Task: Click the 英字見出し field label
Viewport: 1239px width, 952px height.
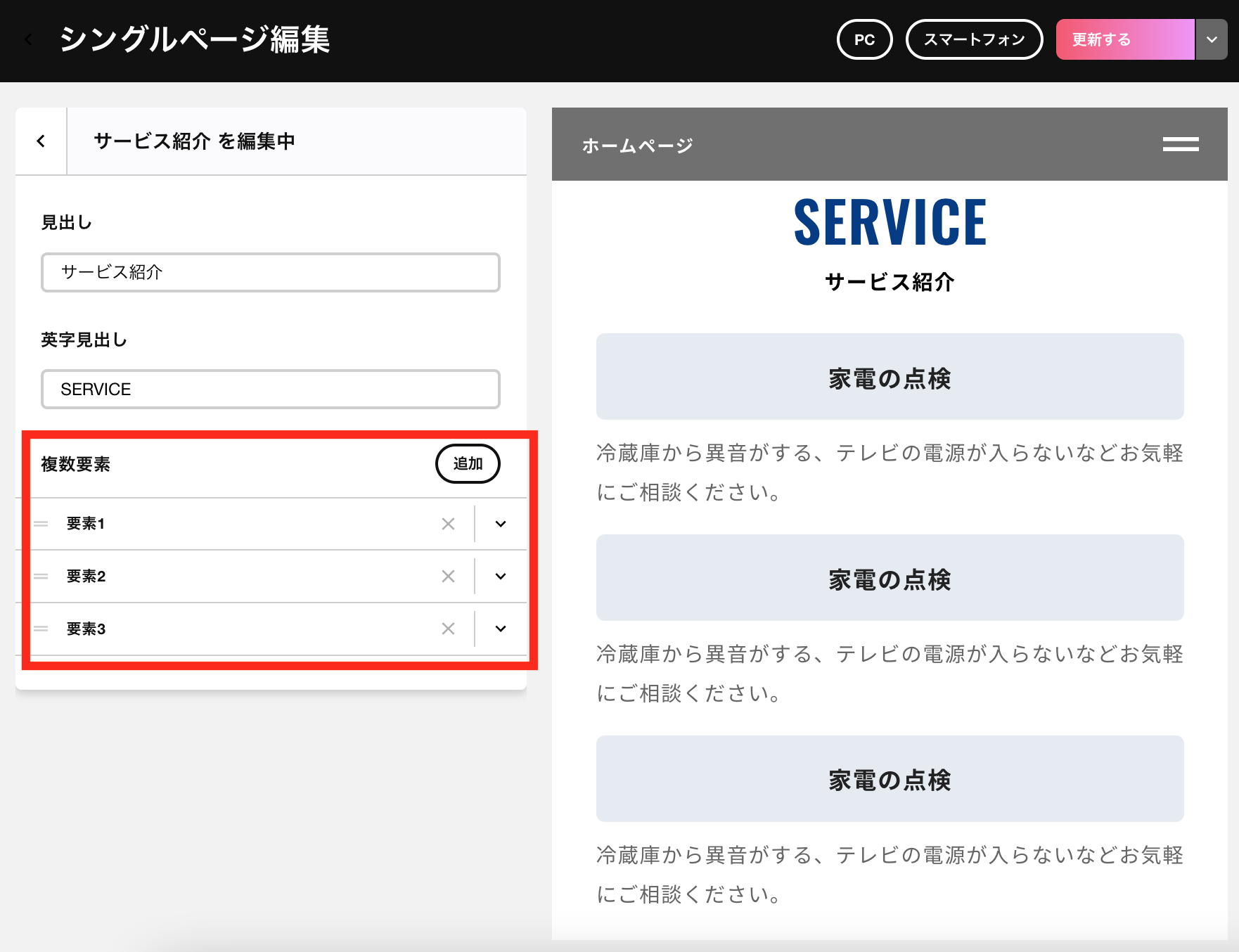Action: 84,340
